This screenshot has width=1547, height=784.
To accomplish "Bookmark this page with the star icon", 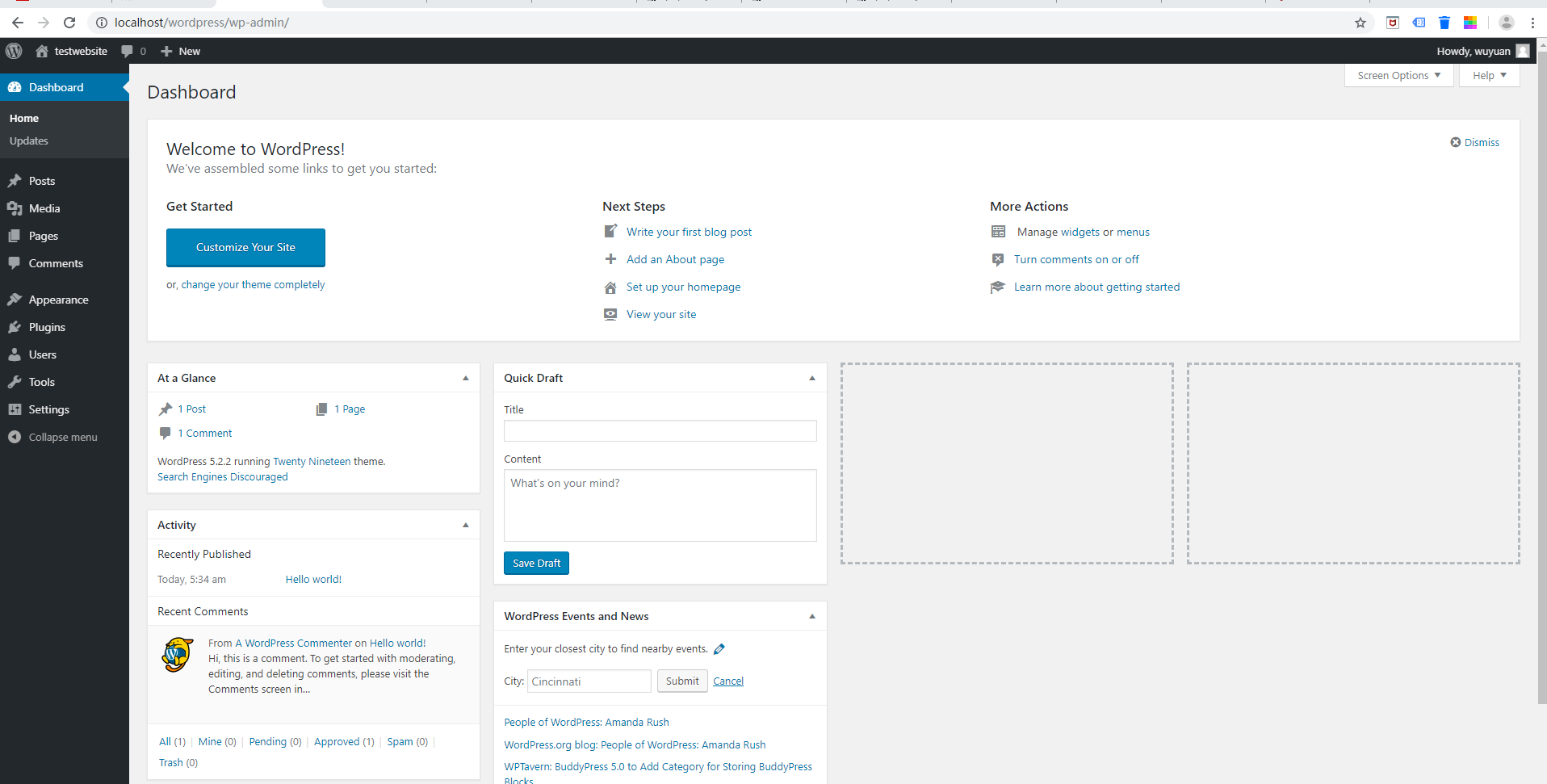I will (x=1360, y=23).
